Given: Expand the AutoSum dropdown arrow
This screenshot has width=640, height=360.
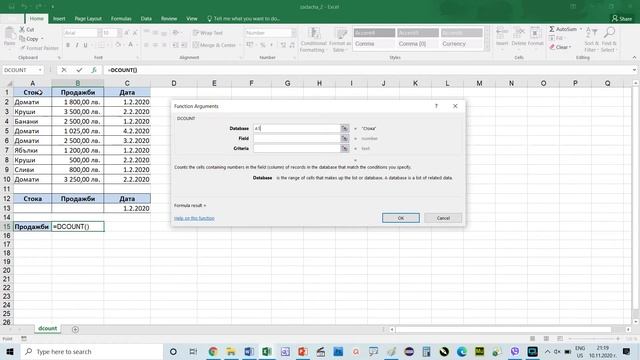Looking at the screenshot, I should tap(580, 29).
